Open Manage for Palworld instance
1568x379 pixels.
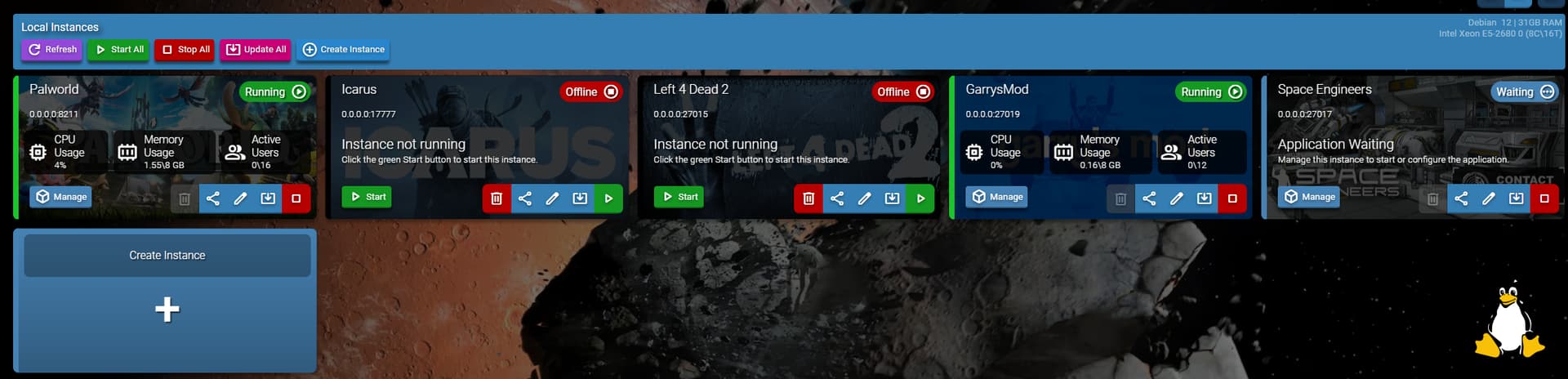(x=60, y=197)
